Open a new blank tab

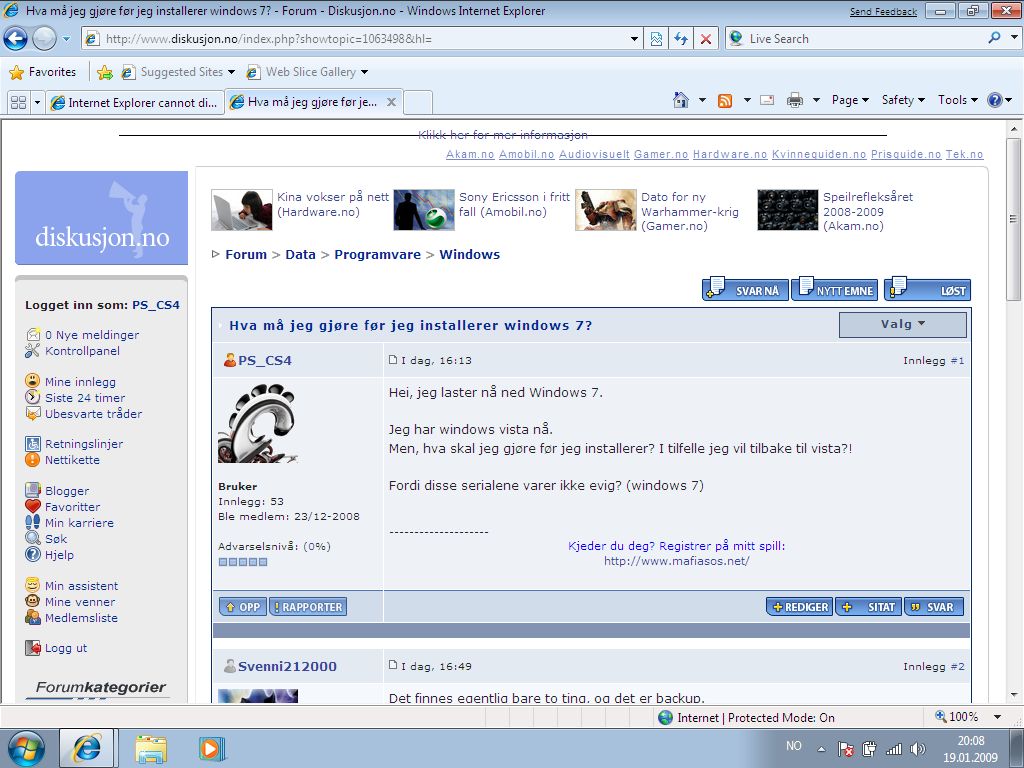point(418,103)
